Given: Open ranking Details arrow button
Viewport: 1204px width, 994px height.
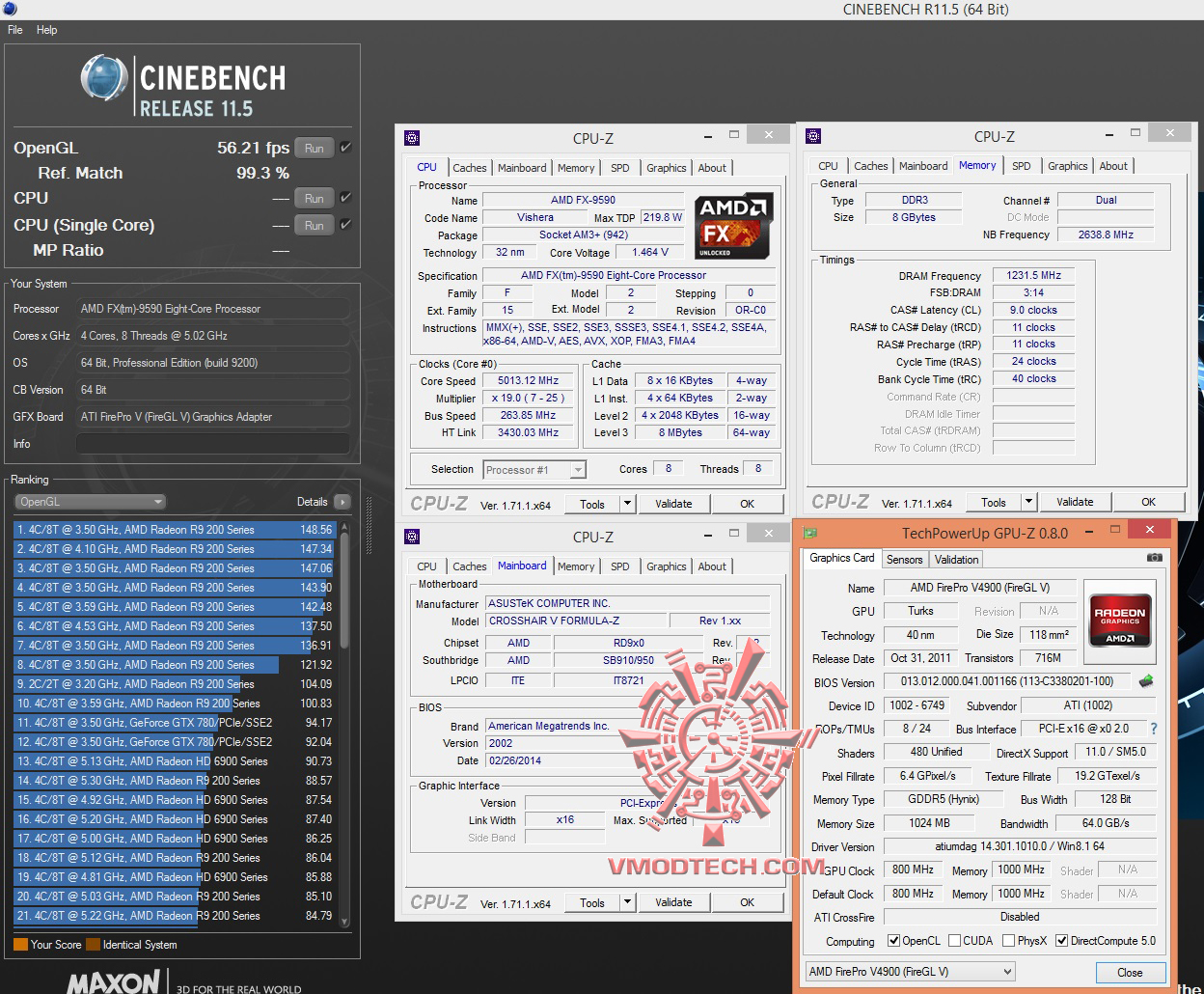Looking at the screenshot, I should pyautogui.click(x=342, y=502).
